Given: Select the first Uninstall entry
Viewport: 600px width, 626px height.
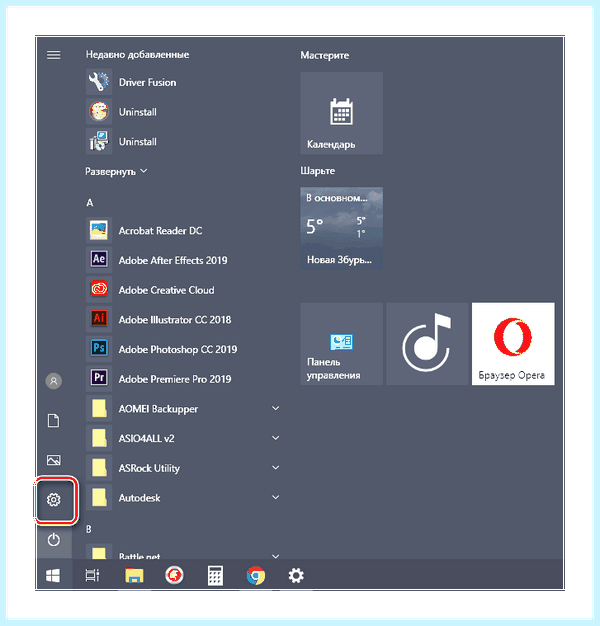Looking at the screenshot, I should [183, 112].
